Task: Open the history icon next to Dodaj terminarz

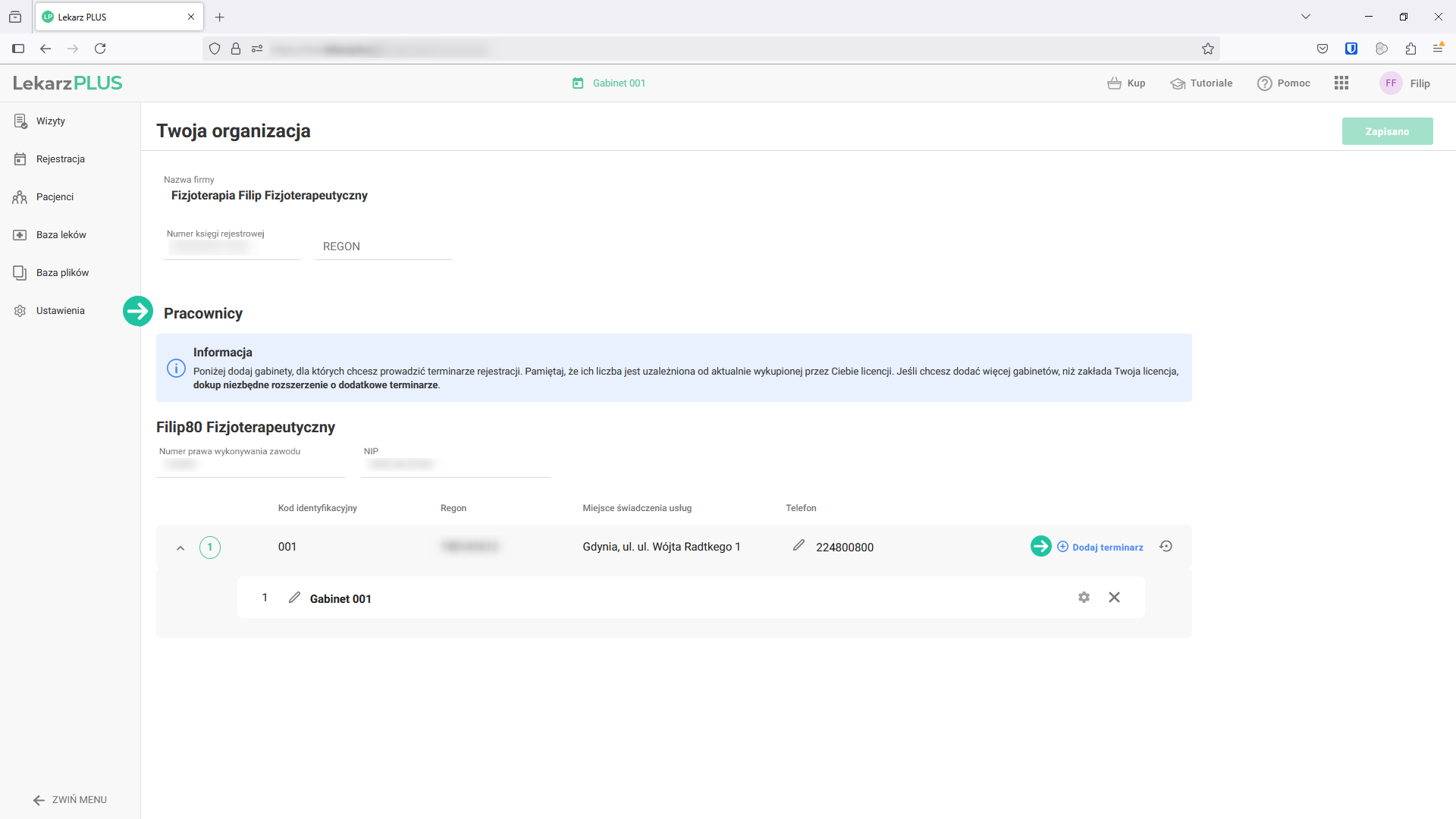Action: [x=1166, y=547]
